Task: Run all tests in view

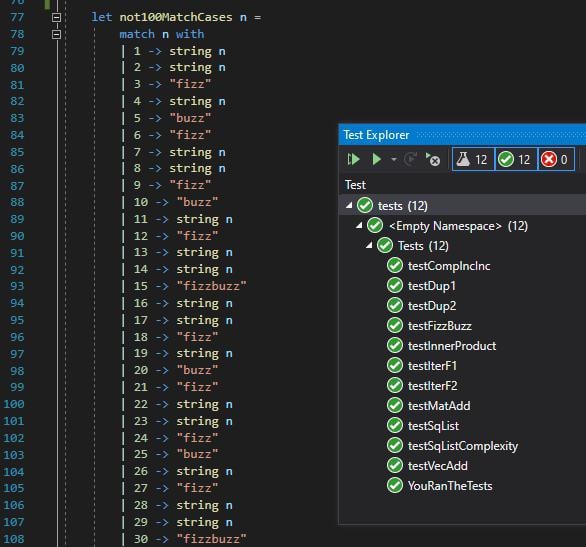Action: (353, 160)
